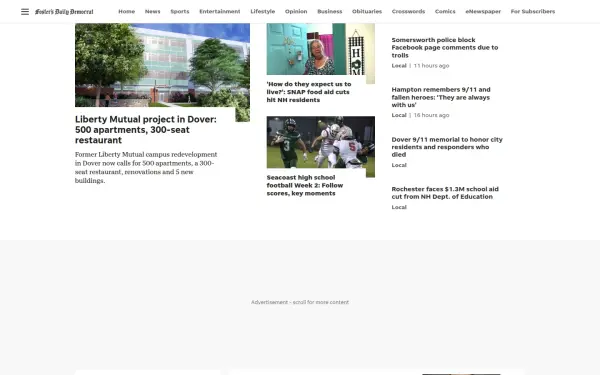Open the eNewspaper link
The image size is (600, 375).
click(483, 11)
